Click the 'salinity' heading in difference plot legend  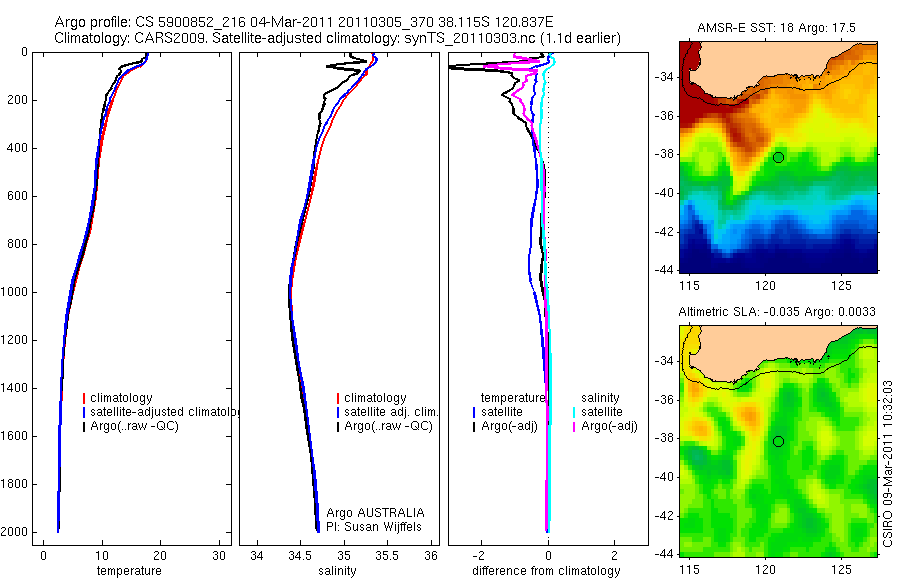pyautogui.click(x=600, y=398)
